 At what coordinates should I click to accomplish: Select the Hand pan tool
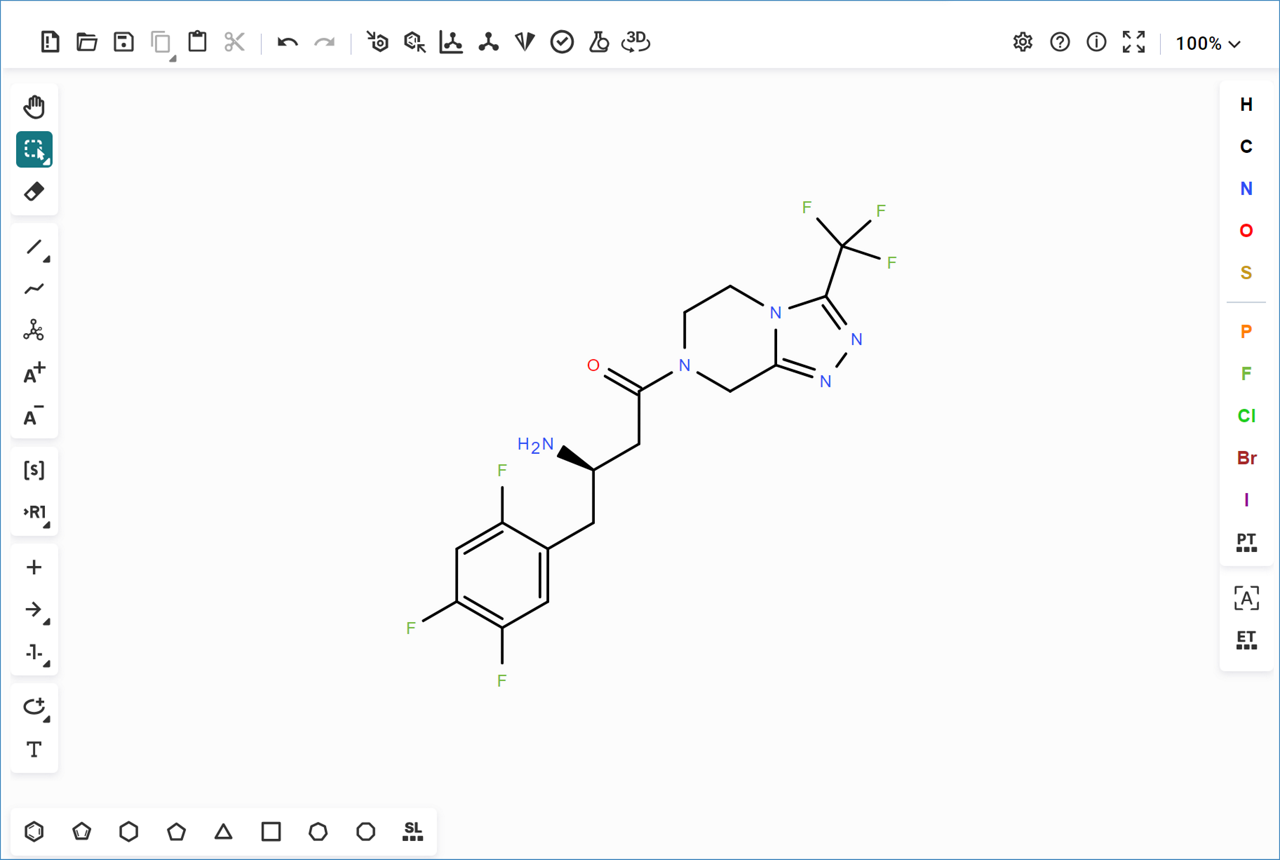point(34,107)
